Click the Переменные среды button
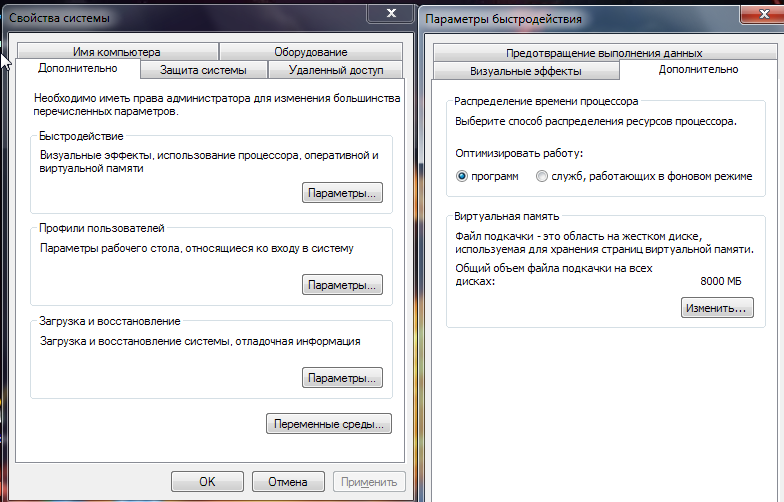The height and width of the screenshot is (502, 784). (x=328, y=424)
